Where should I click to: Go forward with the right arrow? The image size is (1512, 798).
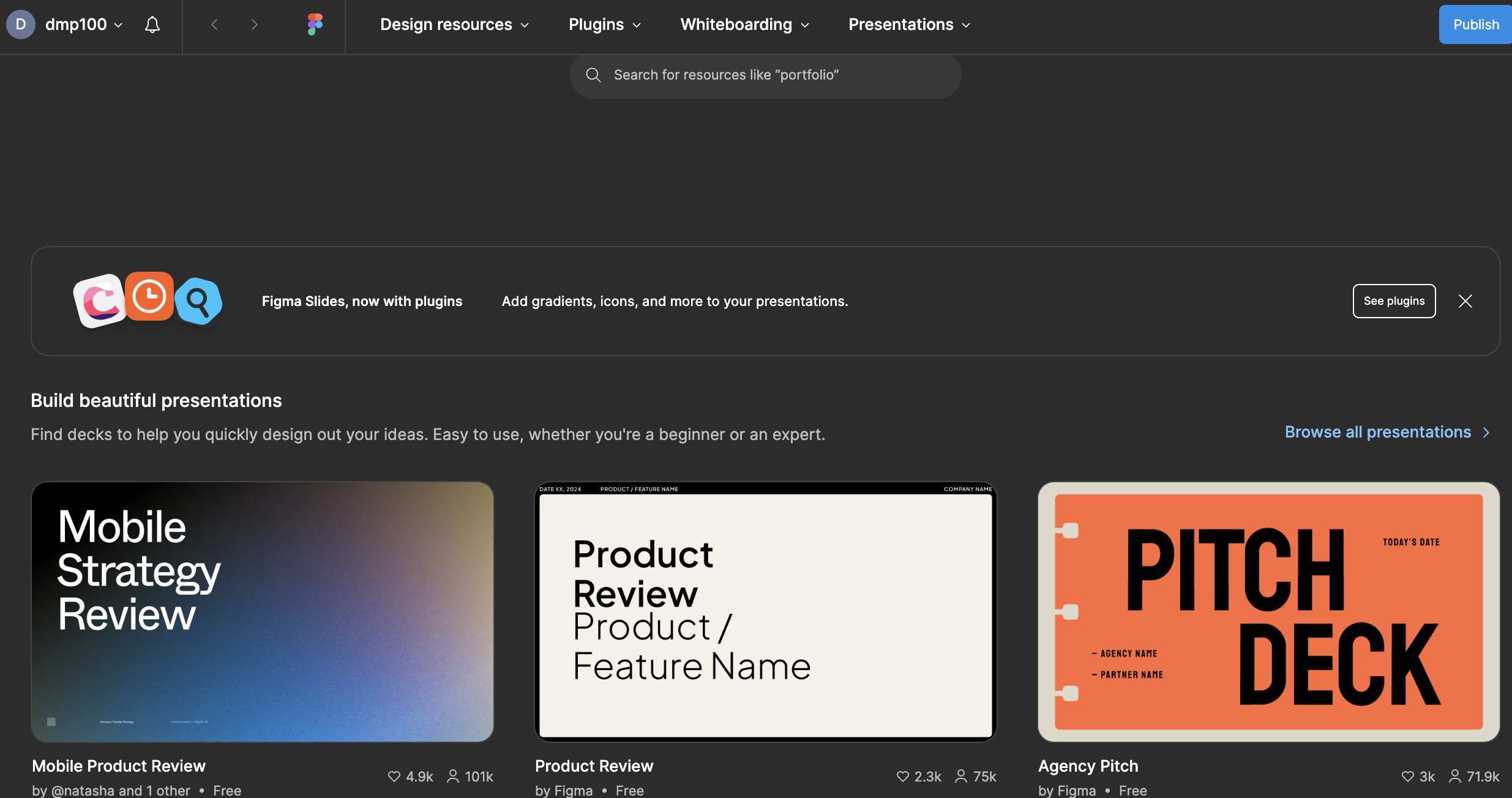pyautogui.click(x=255, y=24)
